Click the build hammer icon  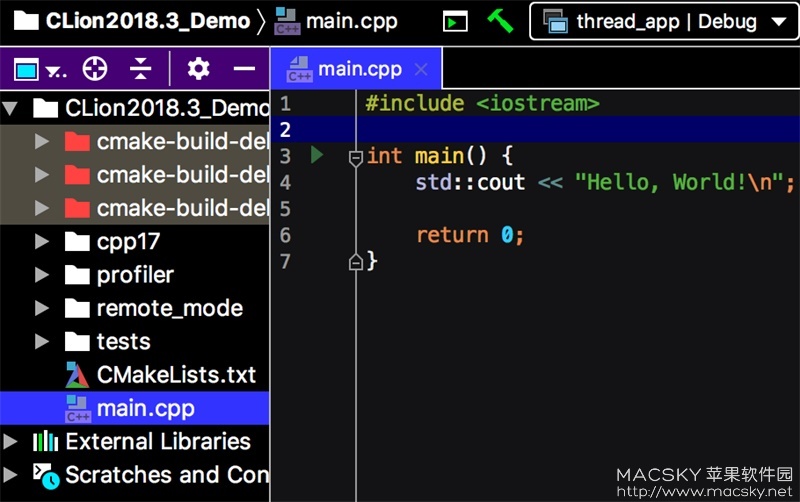point(500,21)
